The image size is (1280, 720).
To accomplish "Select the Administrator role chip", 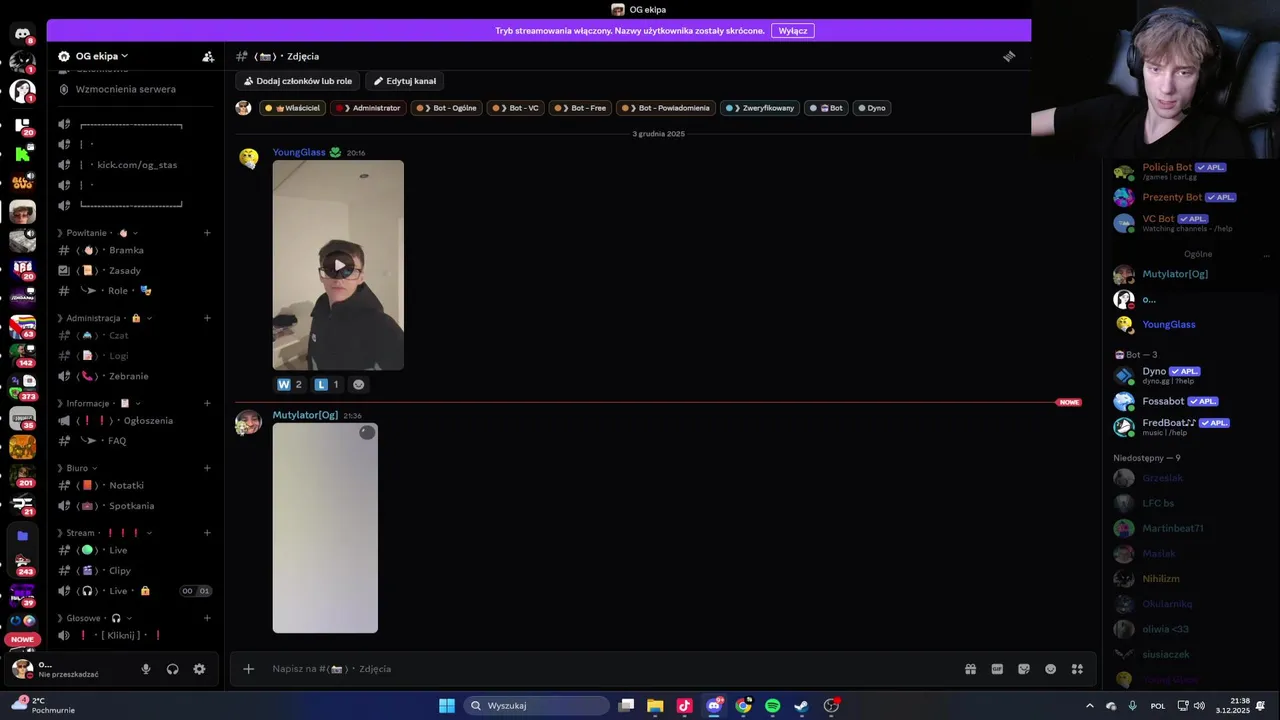I will pyautogui.click(x=368, y=108).
